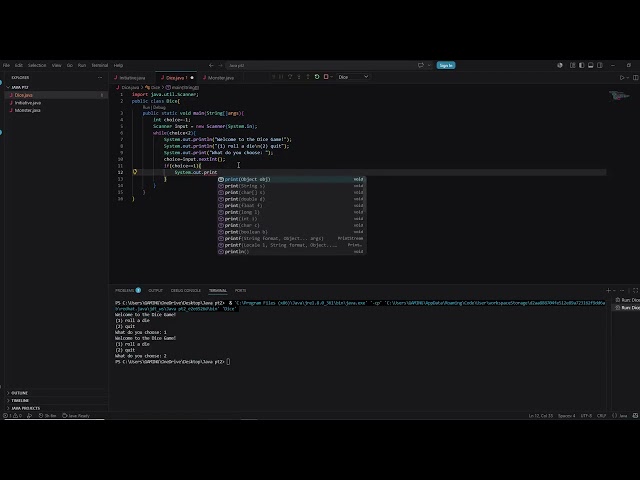
Task: Select the println() suggestion
Action: tap(291, 252)
